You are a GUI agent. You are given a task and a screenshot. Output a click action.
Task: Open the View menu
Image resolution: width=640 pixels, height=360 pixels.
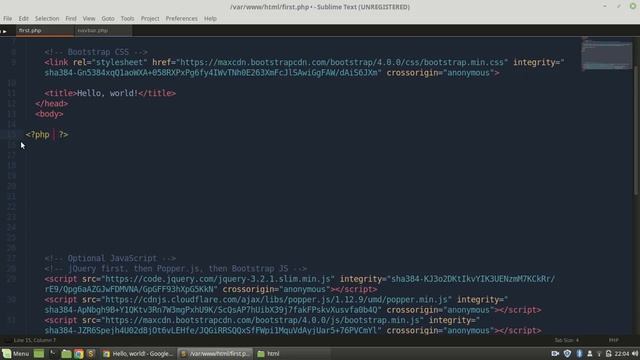coord(89,18)
